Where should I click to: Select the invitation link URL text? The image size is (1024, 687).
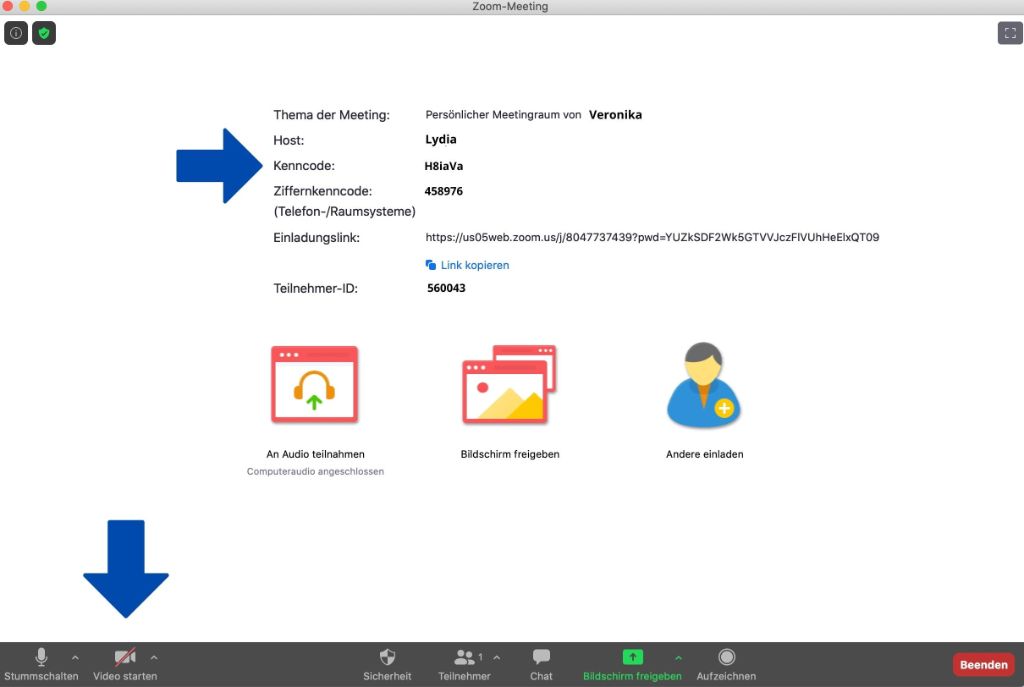point(652,237)
